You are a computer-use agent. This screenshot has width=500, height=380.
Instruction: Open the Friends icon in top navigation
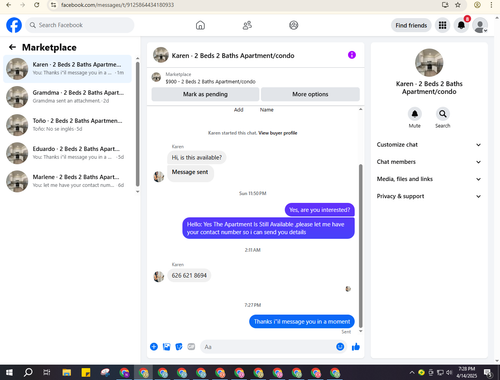tap(247, 25)
